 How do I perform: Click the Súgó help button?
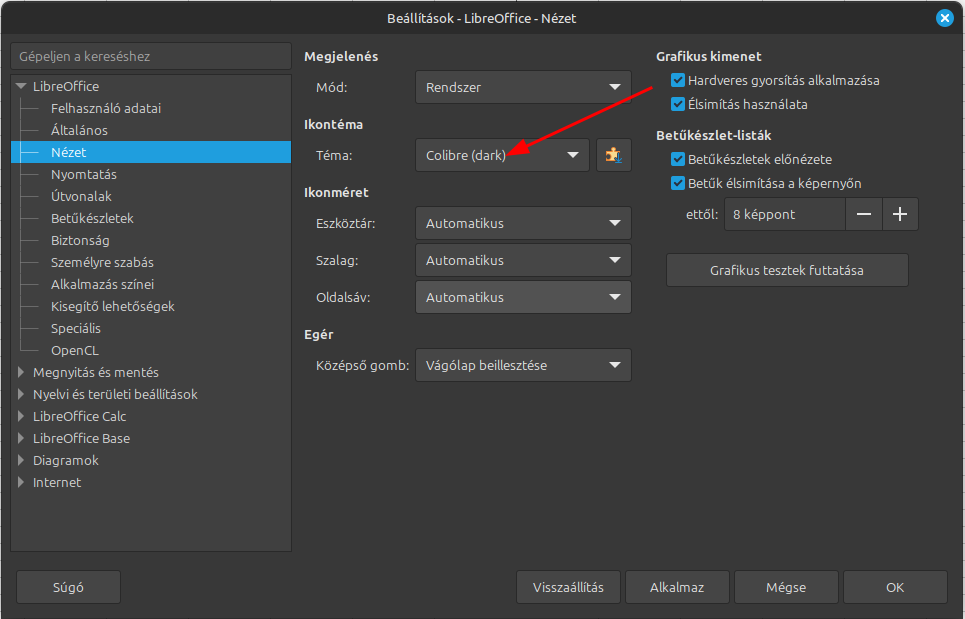coord(68,588)
